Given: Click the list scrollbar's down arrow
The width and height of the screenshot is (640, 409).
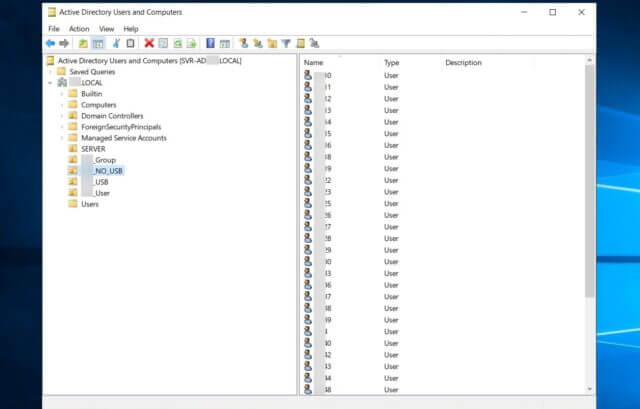Looking at the screenshot, I should click(x=589, y=389).
